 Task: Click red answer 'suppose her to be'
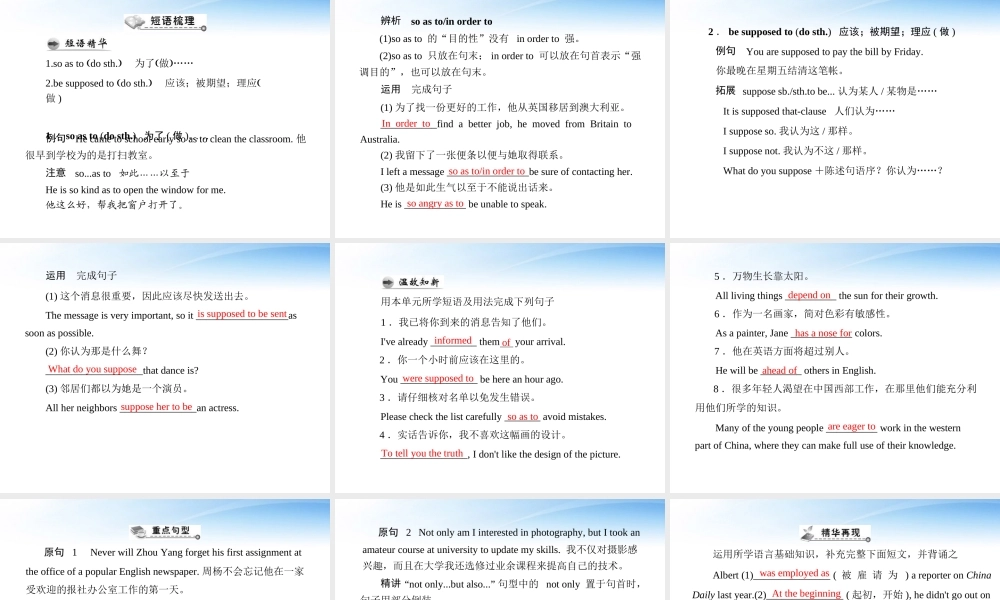156,407
